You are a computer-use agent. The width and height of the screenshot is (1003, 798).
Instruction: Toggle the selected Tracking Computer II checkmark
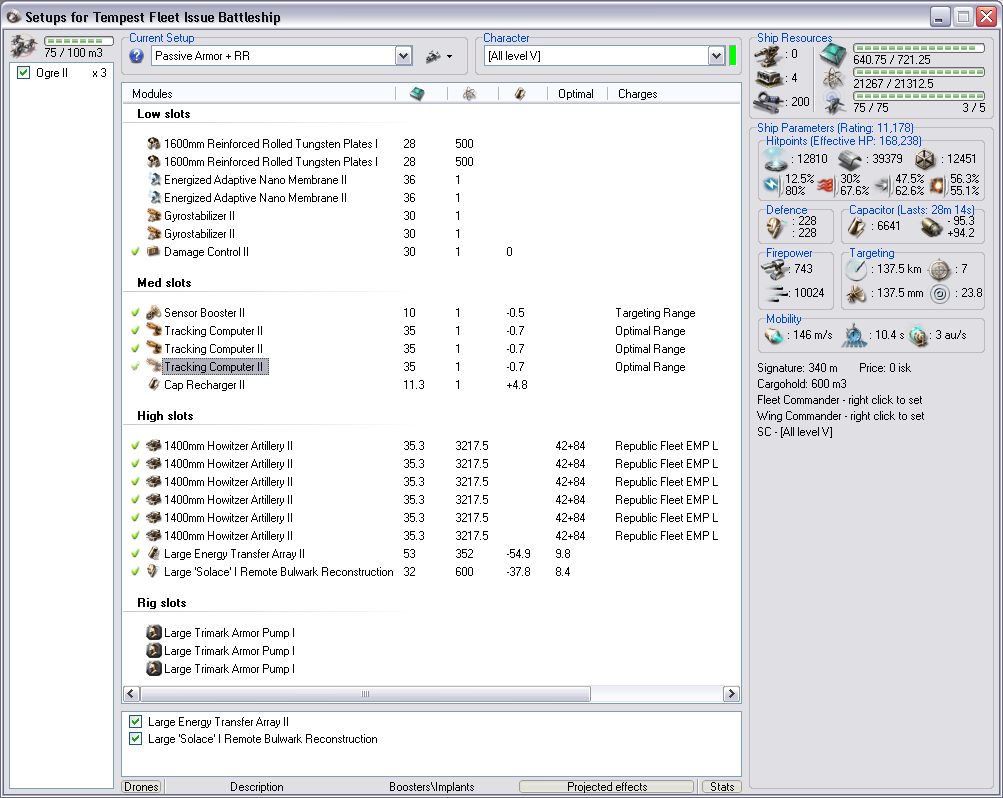click(x=135, y=367)
